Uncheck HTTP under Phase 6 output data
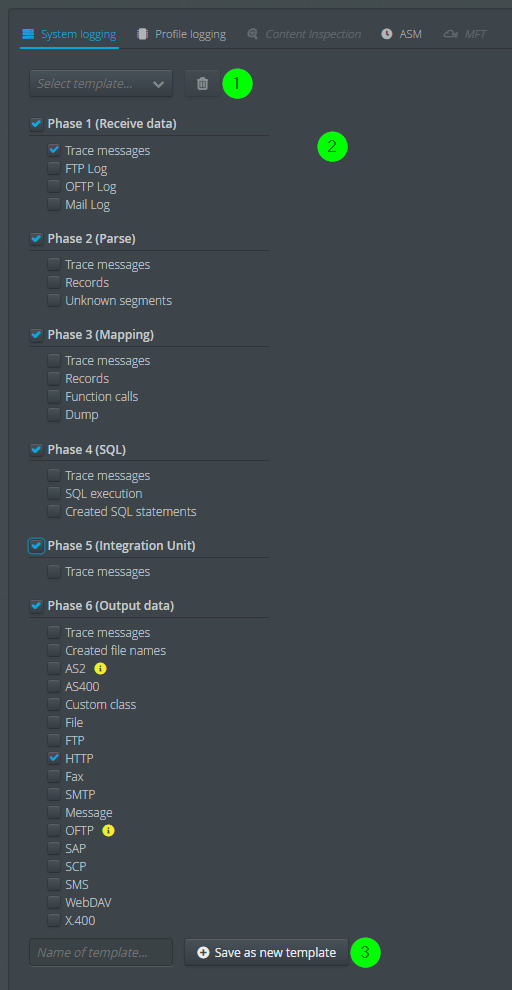This screenshot has width=512, height=990. [x=54, y=758]
